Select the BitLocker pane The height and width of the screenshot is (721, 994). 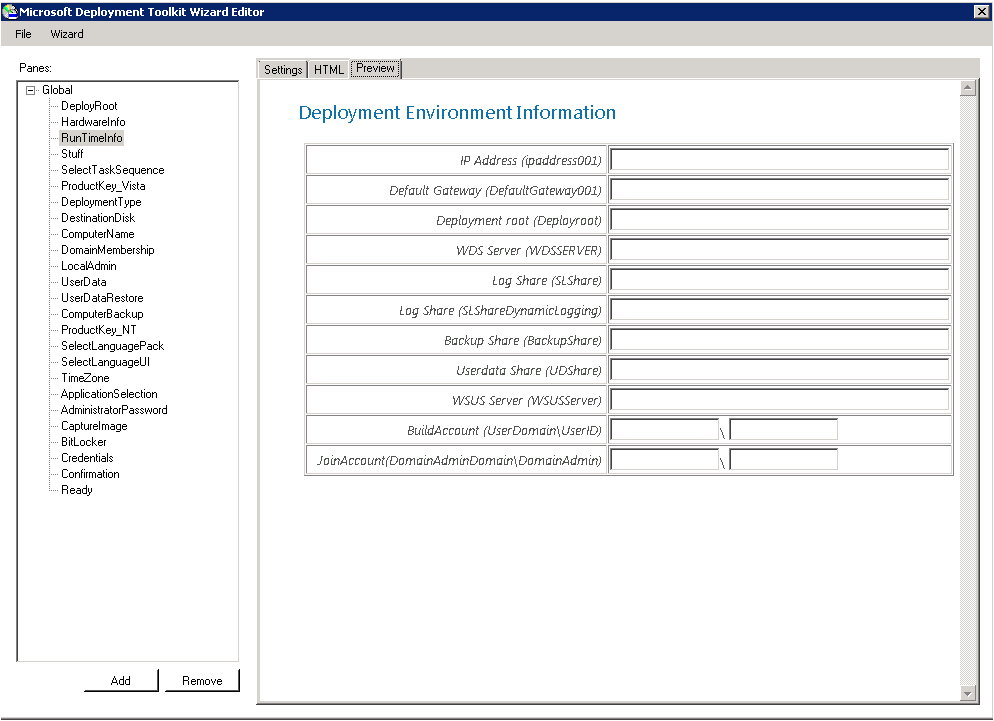(x=82, y=441)
